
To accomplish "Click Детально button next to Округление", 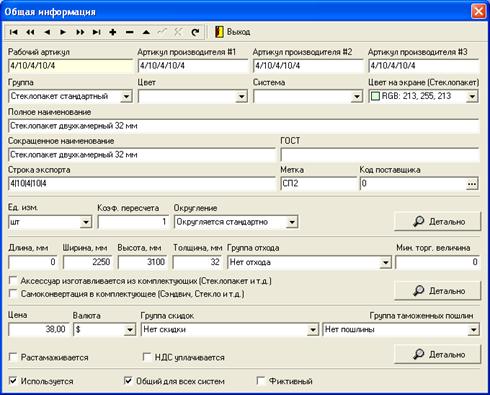I will coord(438,221).
